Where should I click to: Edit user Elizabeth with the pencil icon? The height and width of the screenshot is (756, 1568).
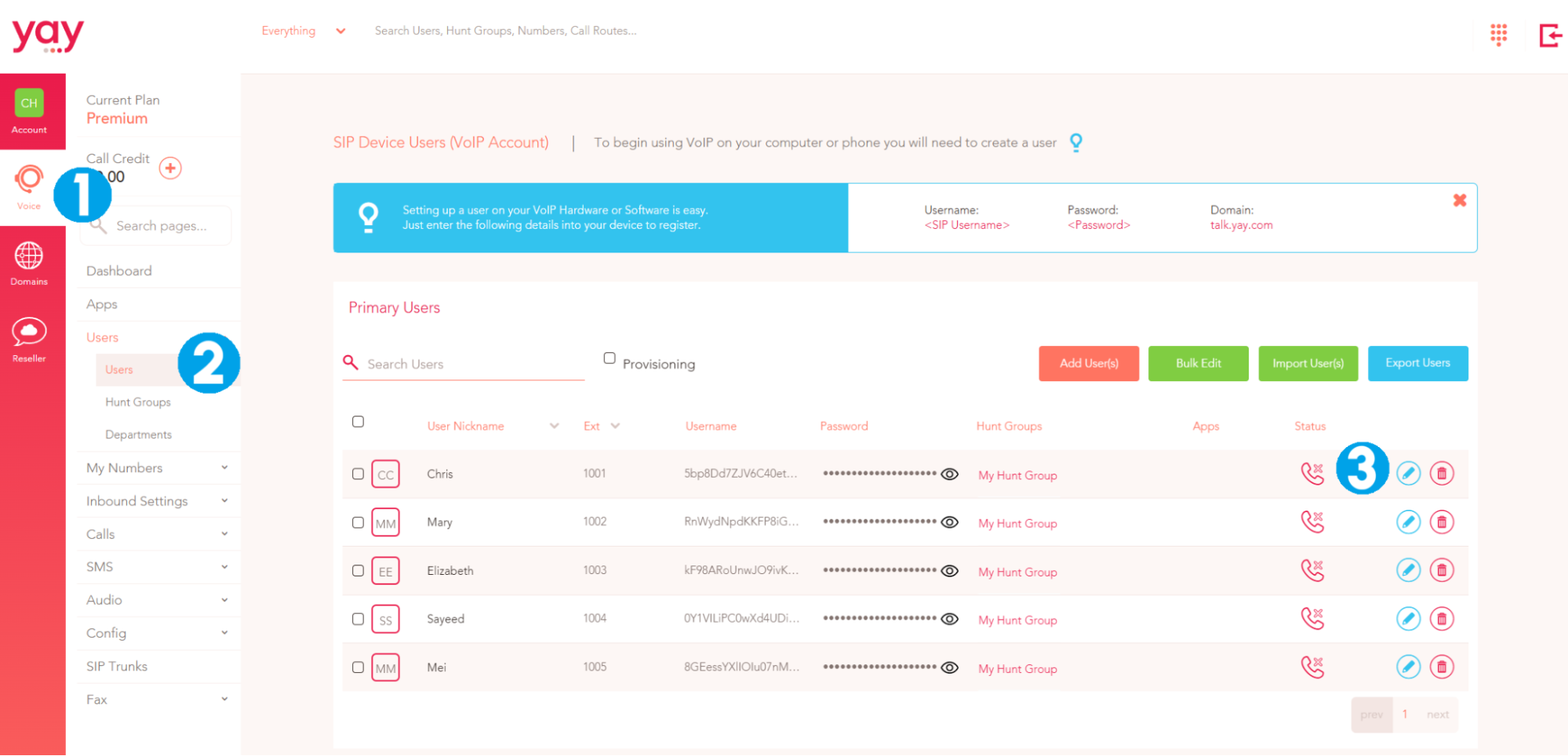[x=1409, y=570]
